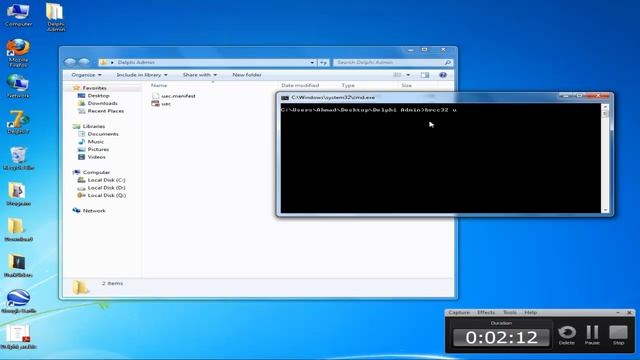Pause the screen recording
The height and width of the screenshot is (360, 640).
pyautogui.click(x=592, y=335)
